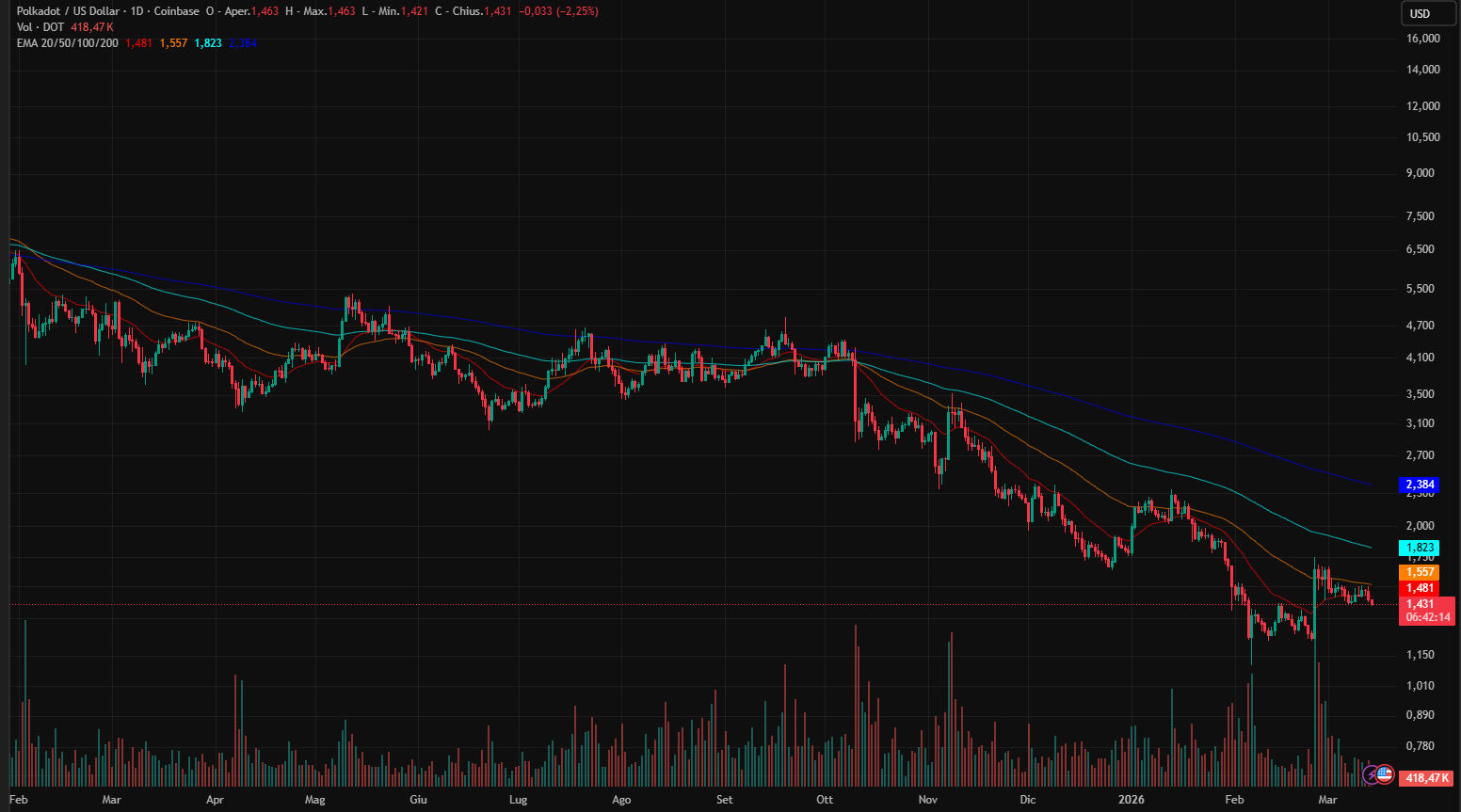Image resolution: width=1461 pixels, height=812 pixels.
Task: Click the Ott label on time axis
Action: pos(825,800)
